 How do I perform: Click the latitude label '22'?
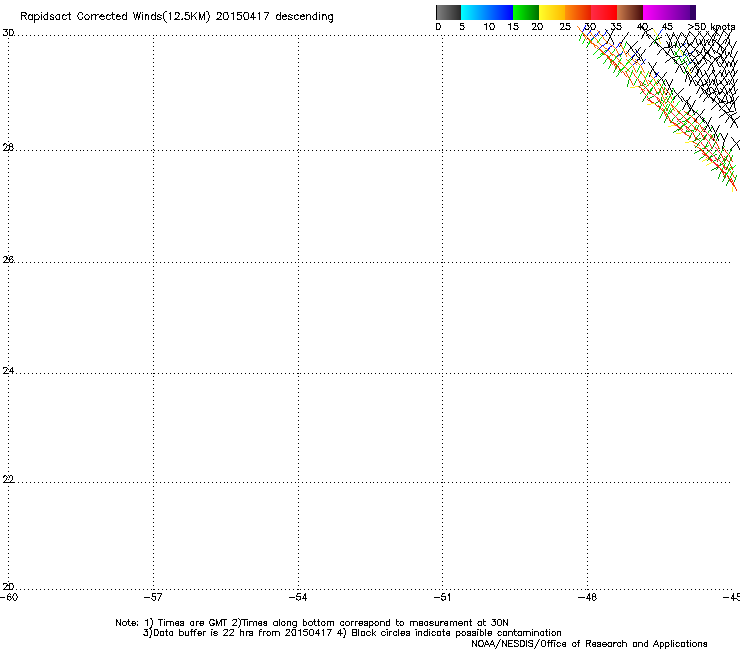coord(8,479)
